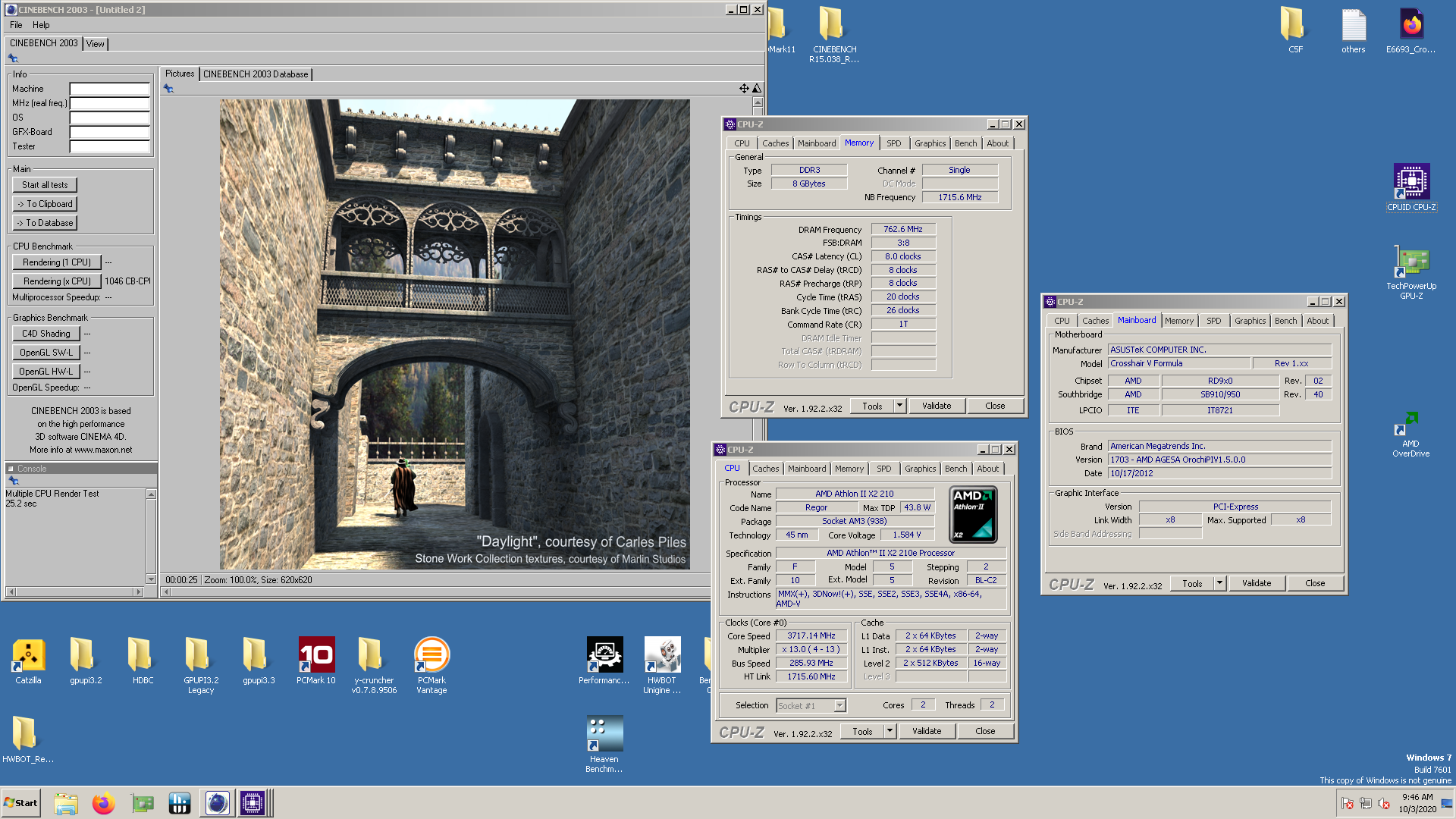This screenshot has width=1456, height=819.
Task: Open Bench tab in Mainboard CPU-Z window
Action: pyautogui.click(x=1285, y=321)
